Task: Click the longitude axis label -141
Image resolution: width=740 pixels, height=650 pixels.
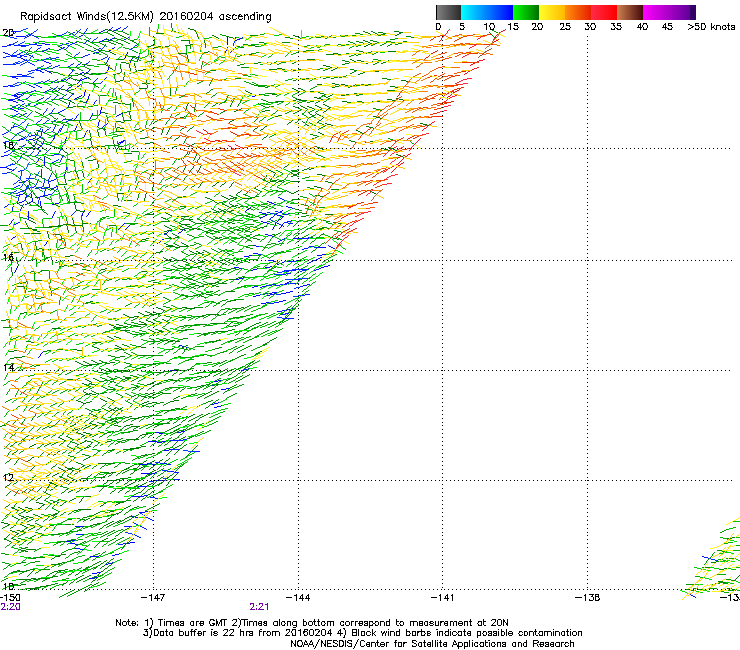Action: click(x=442, y=598)
